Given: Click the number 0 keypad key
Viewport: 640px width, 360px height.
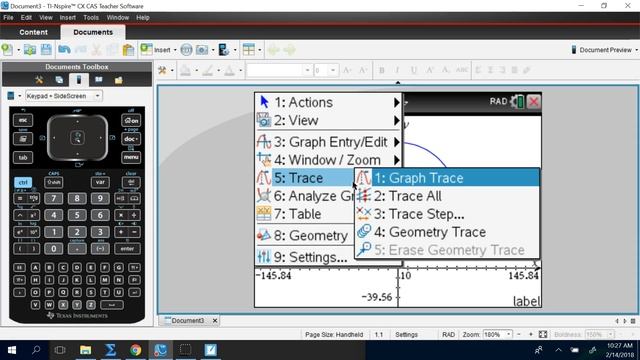Looking at the screenshot, I should [x=53, y=249].
